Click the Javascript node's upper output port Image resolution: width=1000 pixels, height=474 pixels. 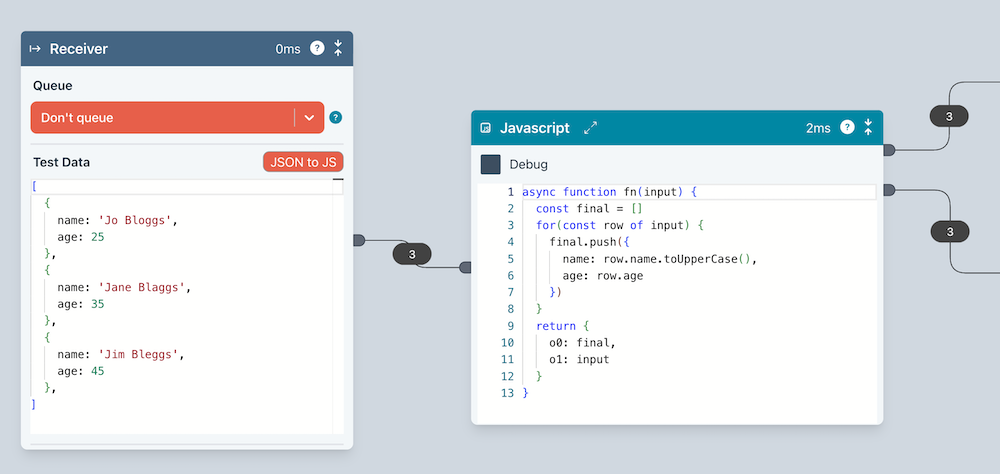tap(888, 150)
